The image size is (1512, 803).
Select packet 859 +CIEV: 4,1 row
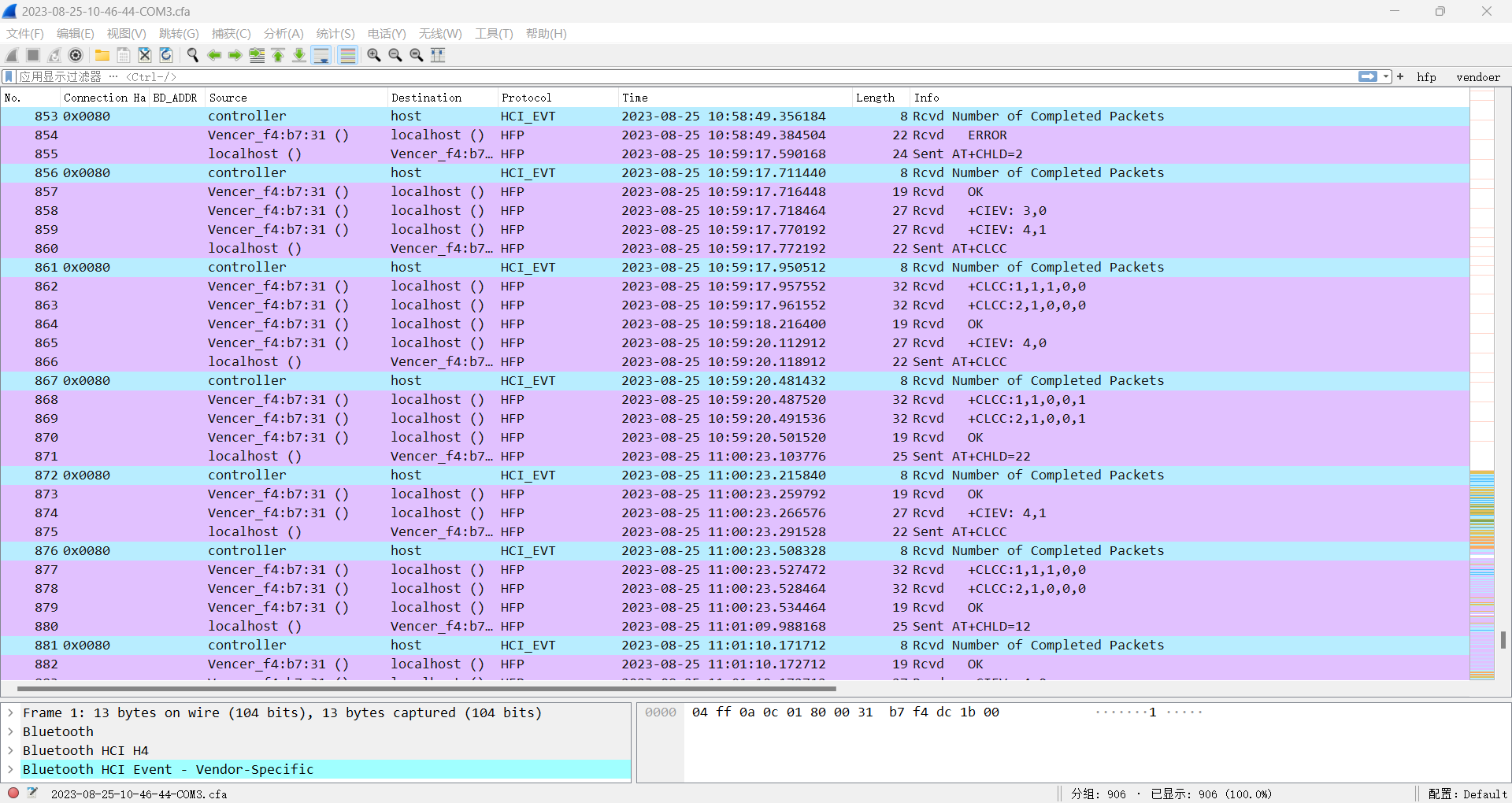[735, 230]
